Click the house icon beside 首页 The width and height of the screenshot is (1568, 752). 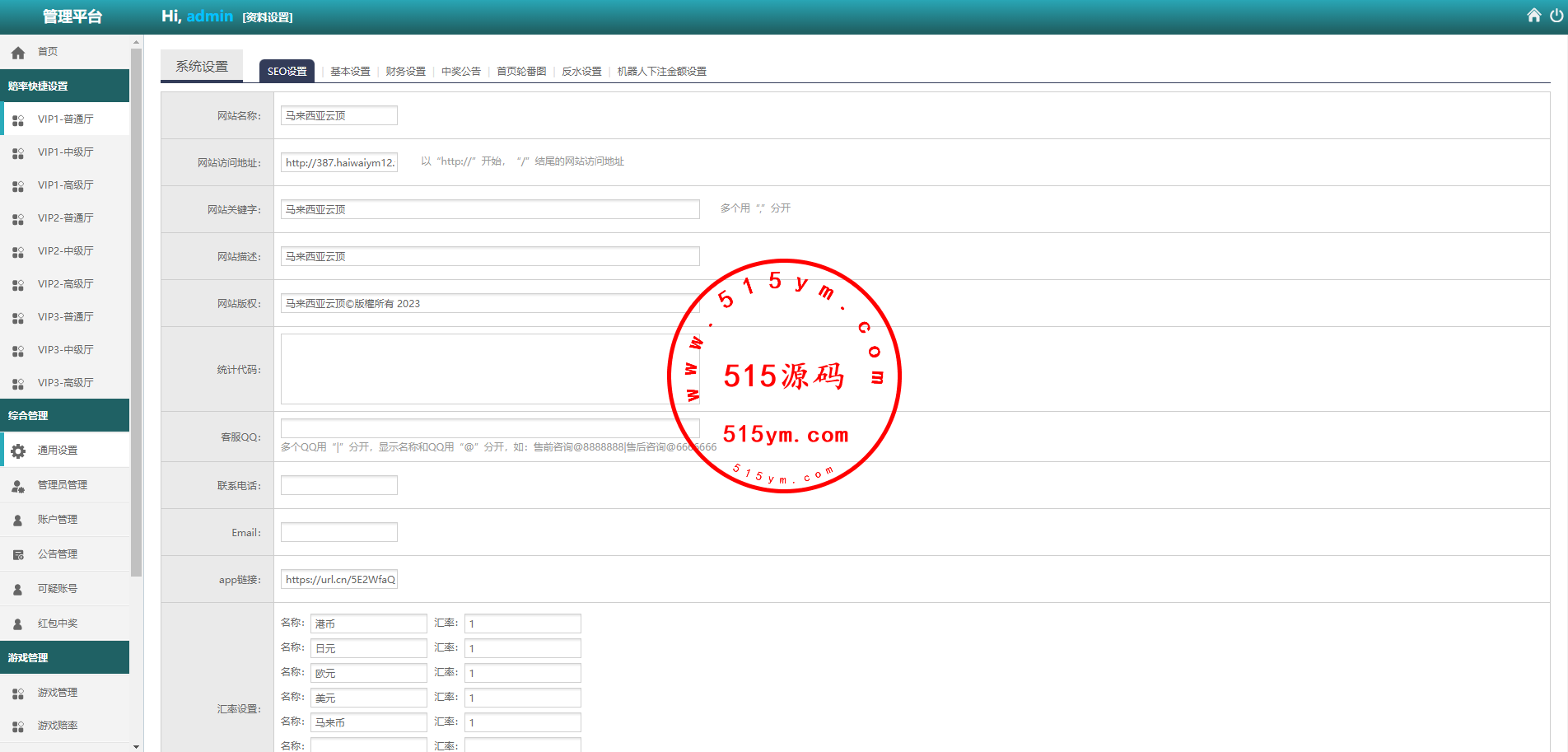click(18, 53)
